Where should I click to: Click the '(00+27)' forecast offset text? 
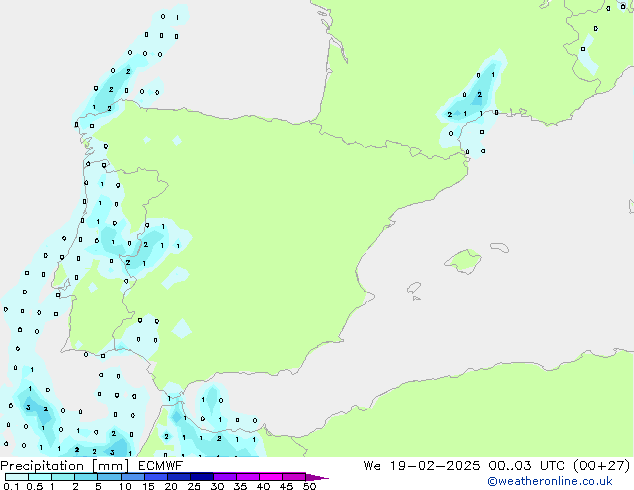(x=602, y=466)
